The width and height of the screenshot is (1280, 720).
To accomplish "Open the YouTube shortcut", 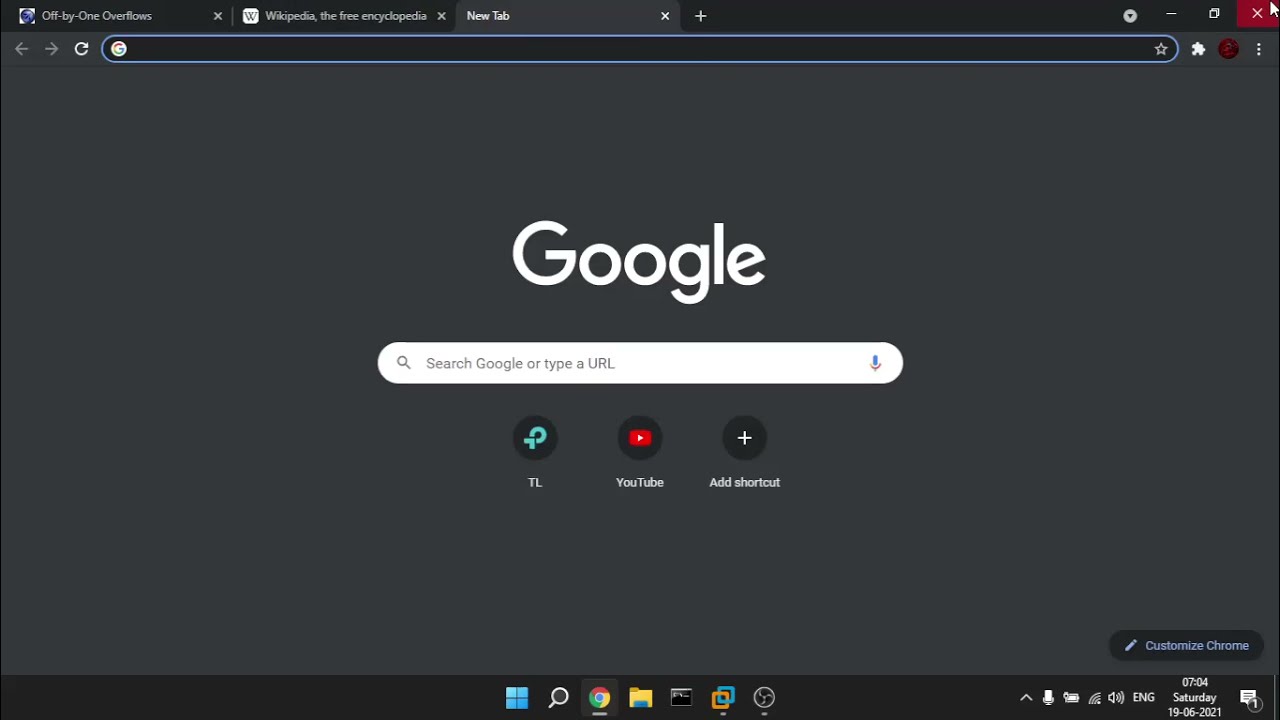I will point(640,452).
